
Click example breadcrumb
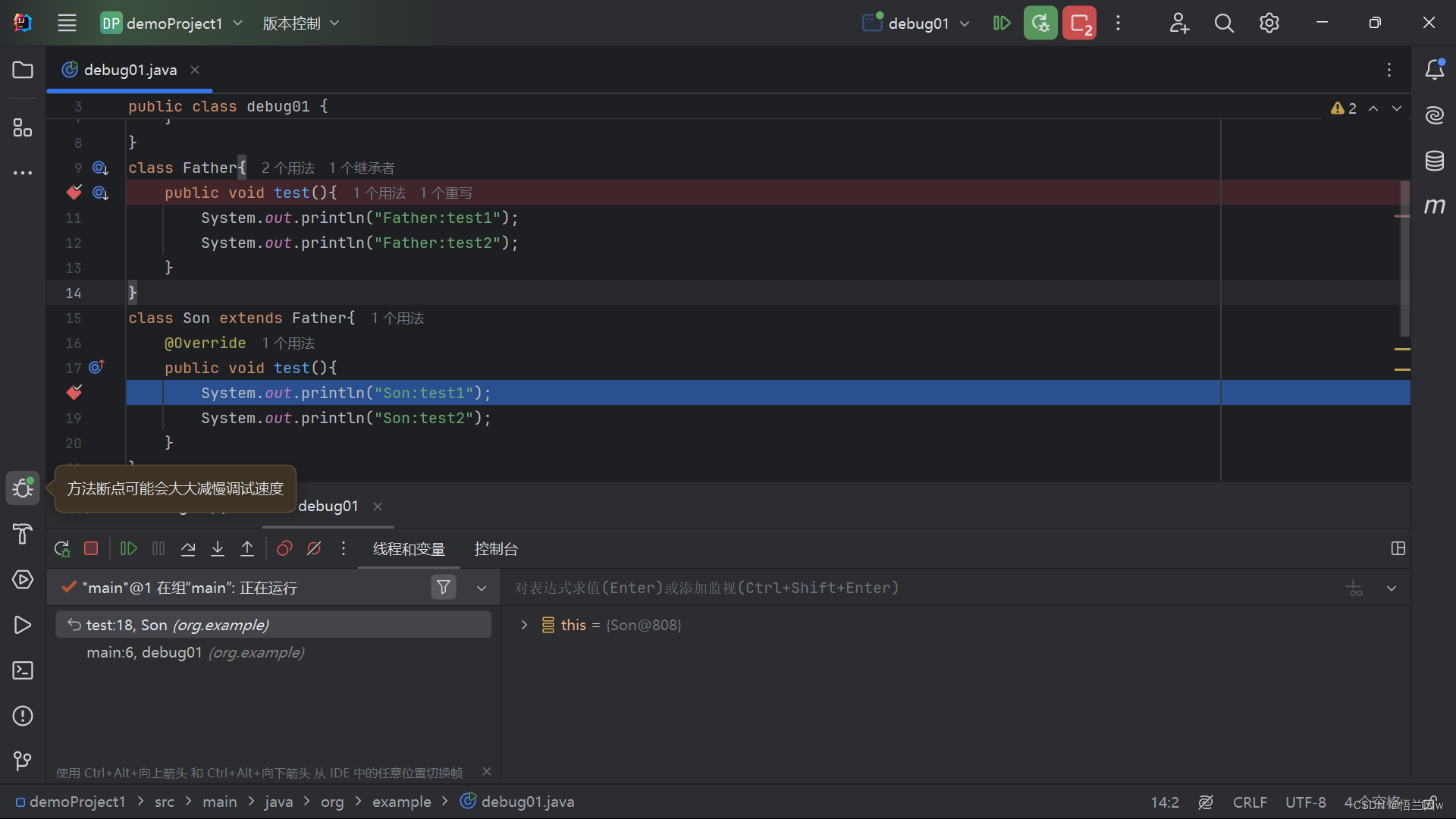pos(401,802)
